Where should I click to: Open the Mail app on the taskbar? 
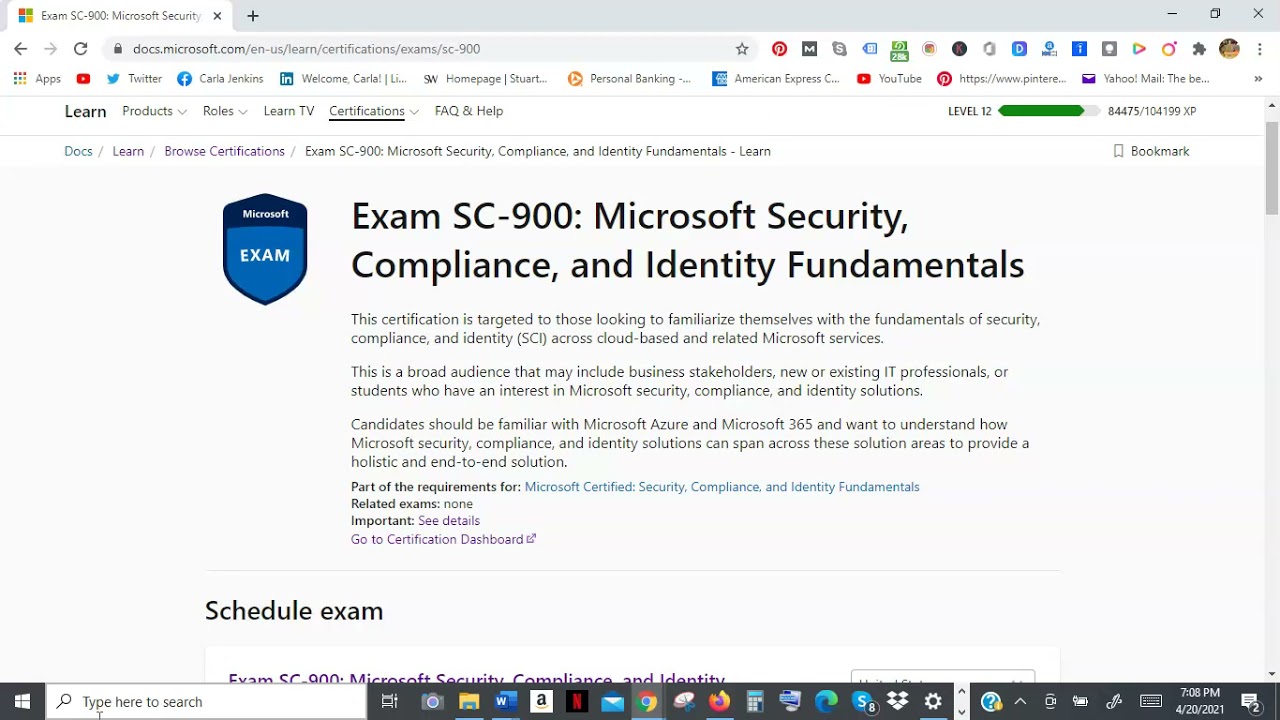(613, 702)
